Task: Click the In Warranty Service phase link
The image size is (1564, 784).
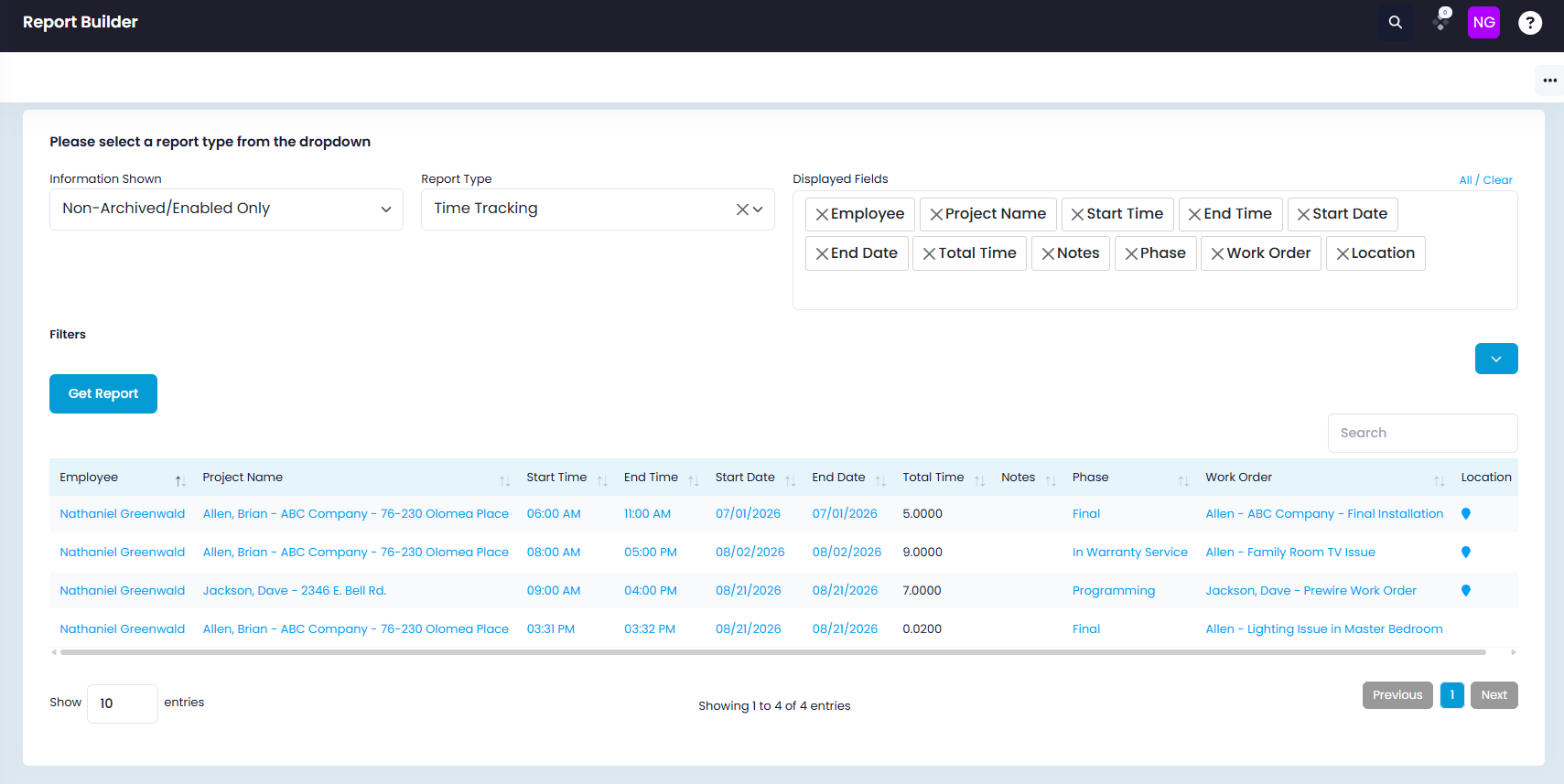Action: 1130,553
